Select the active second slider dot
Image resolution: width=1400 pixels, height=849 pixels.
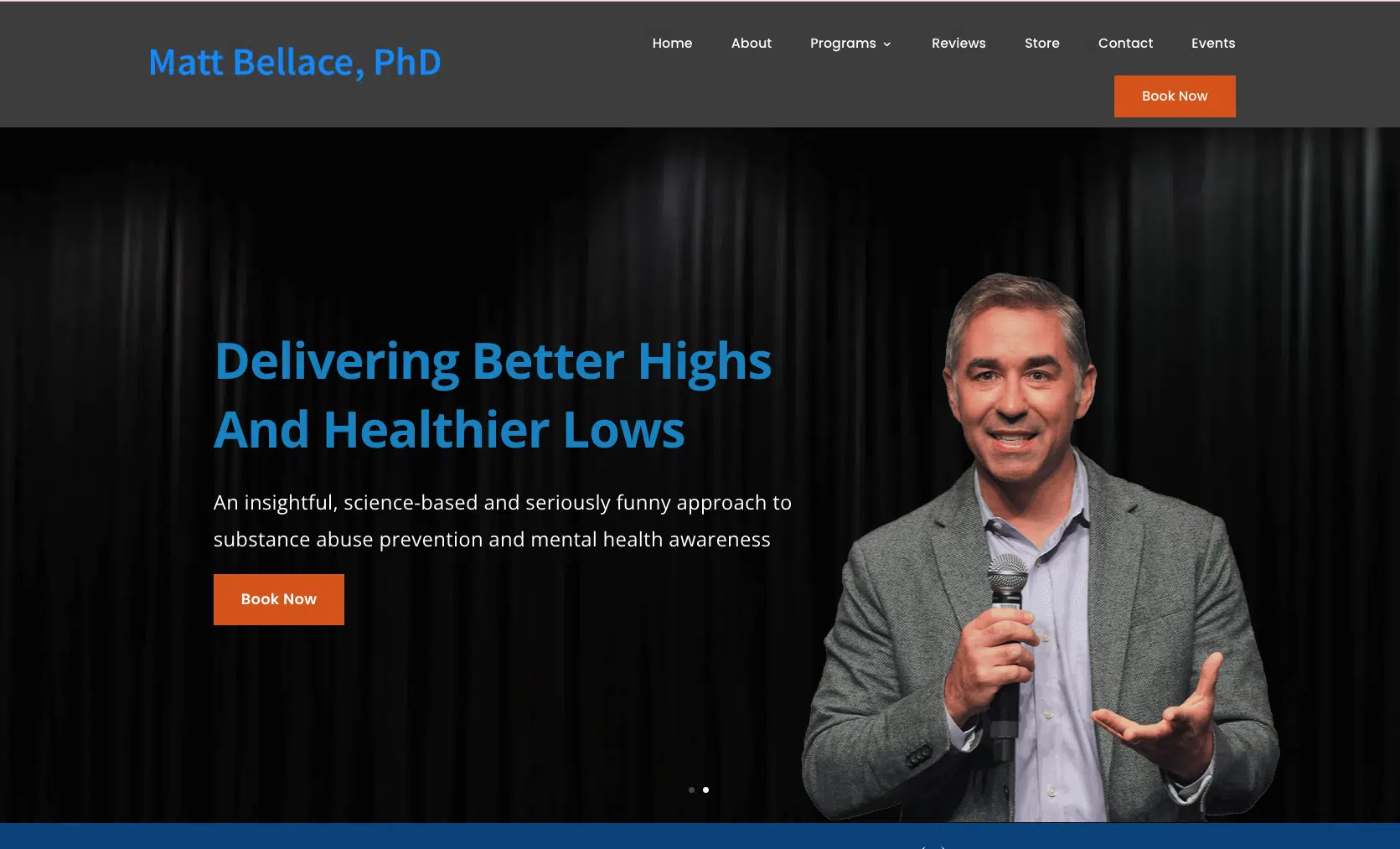[x=705, y=789]
